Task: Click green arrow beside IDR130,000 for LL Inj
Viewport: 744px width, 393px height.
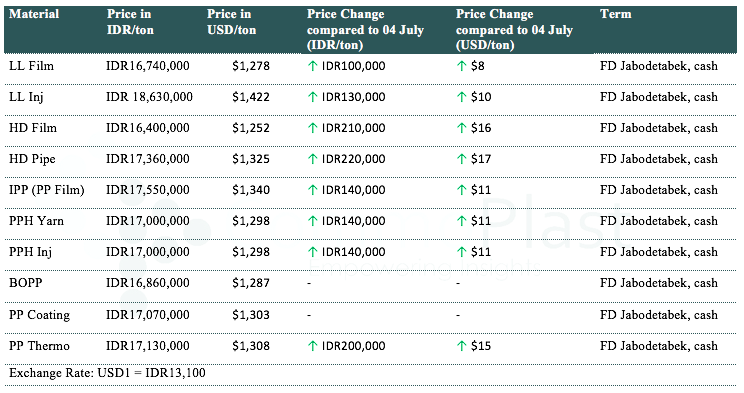Action: (x=312, y=97)
